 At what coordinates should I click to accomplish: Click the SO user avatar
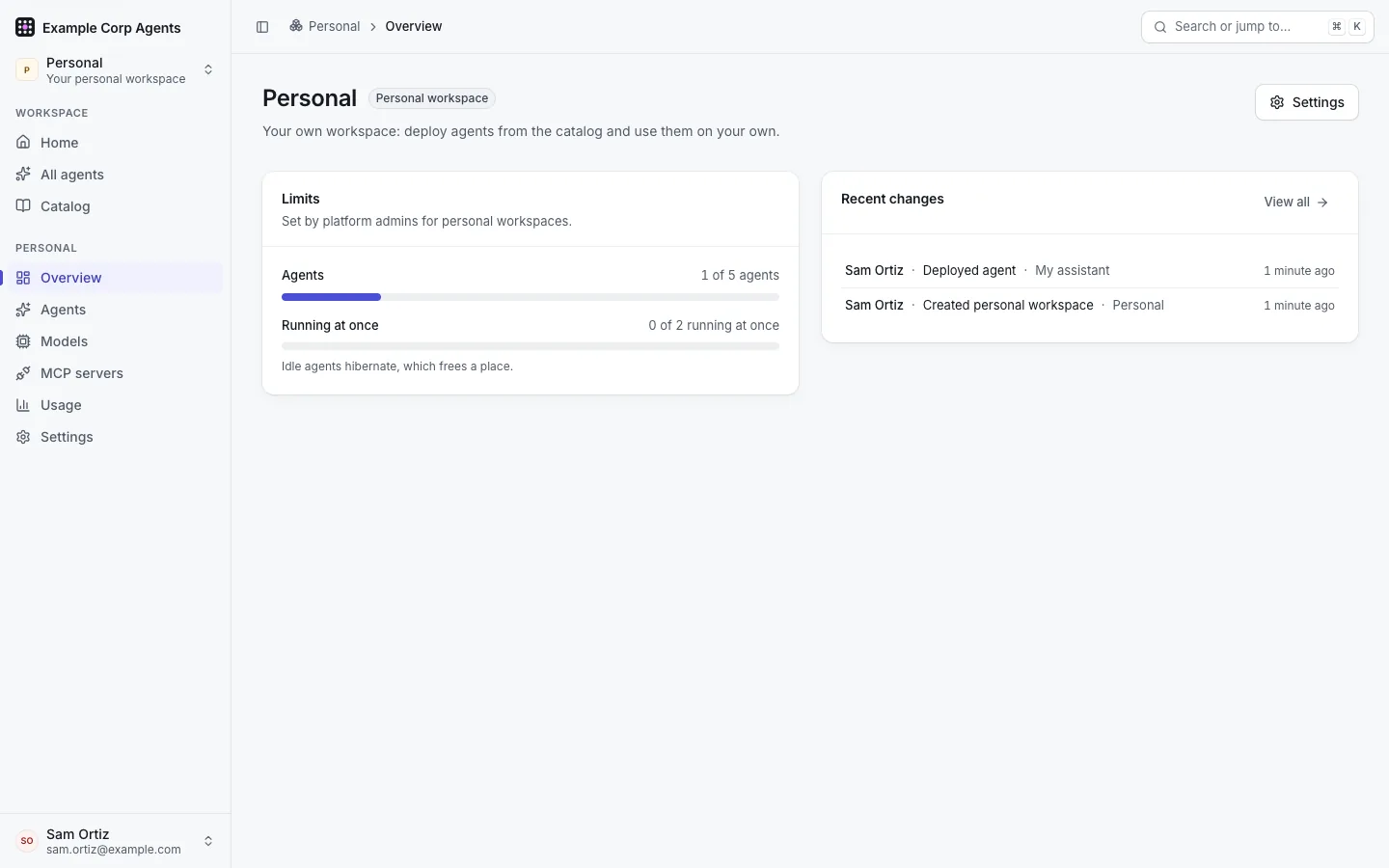pos(27,841)
